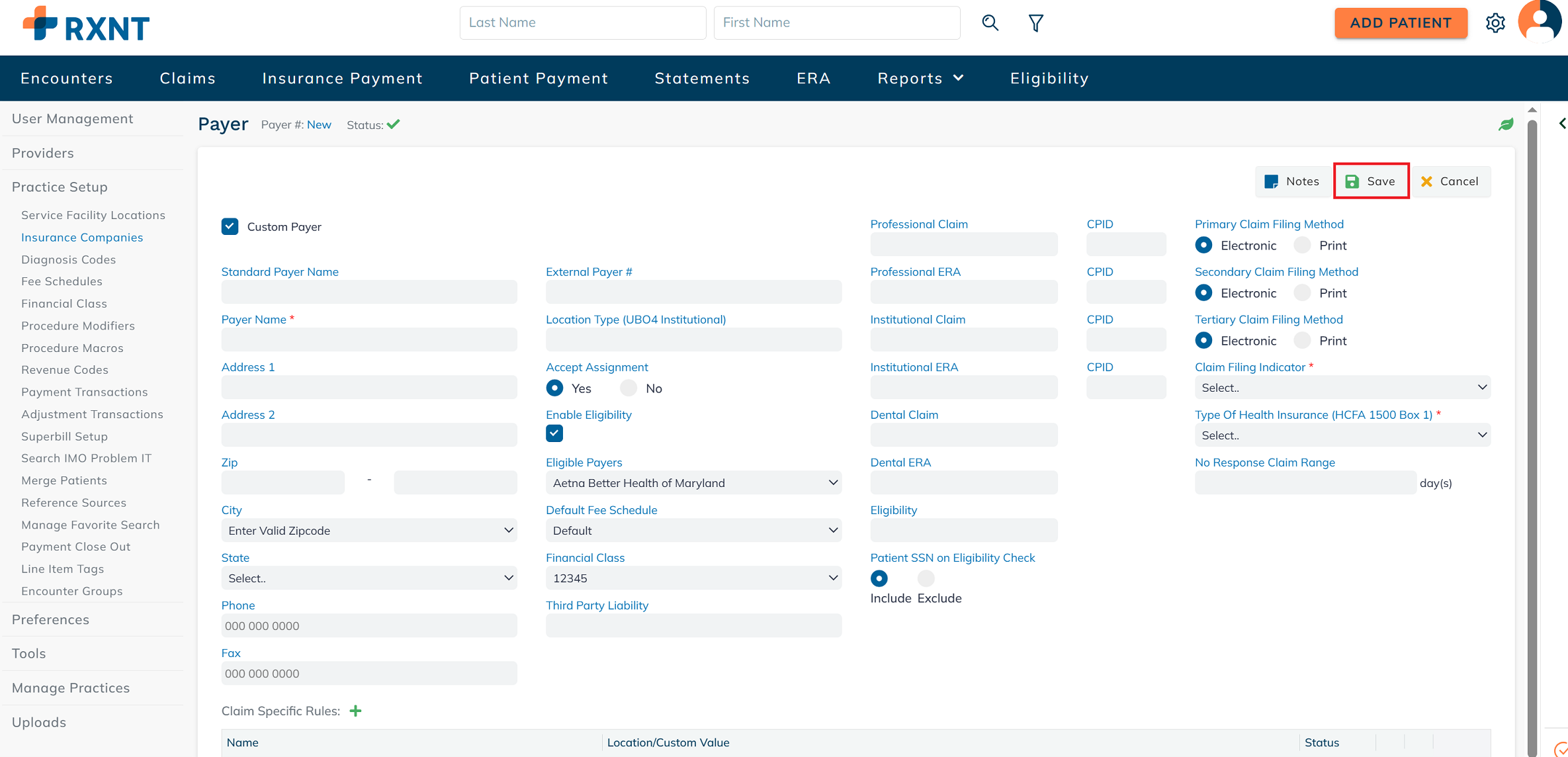
Task: Click the green leaf icon
Action: [x=1506, y=124]
